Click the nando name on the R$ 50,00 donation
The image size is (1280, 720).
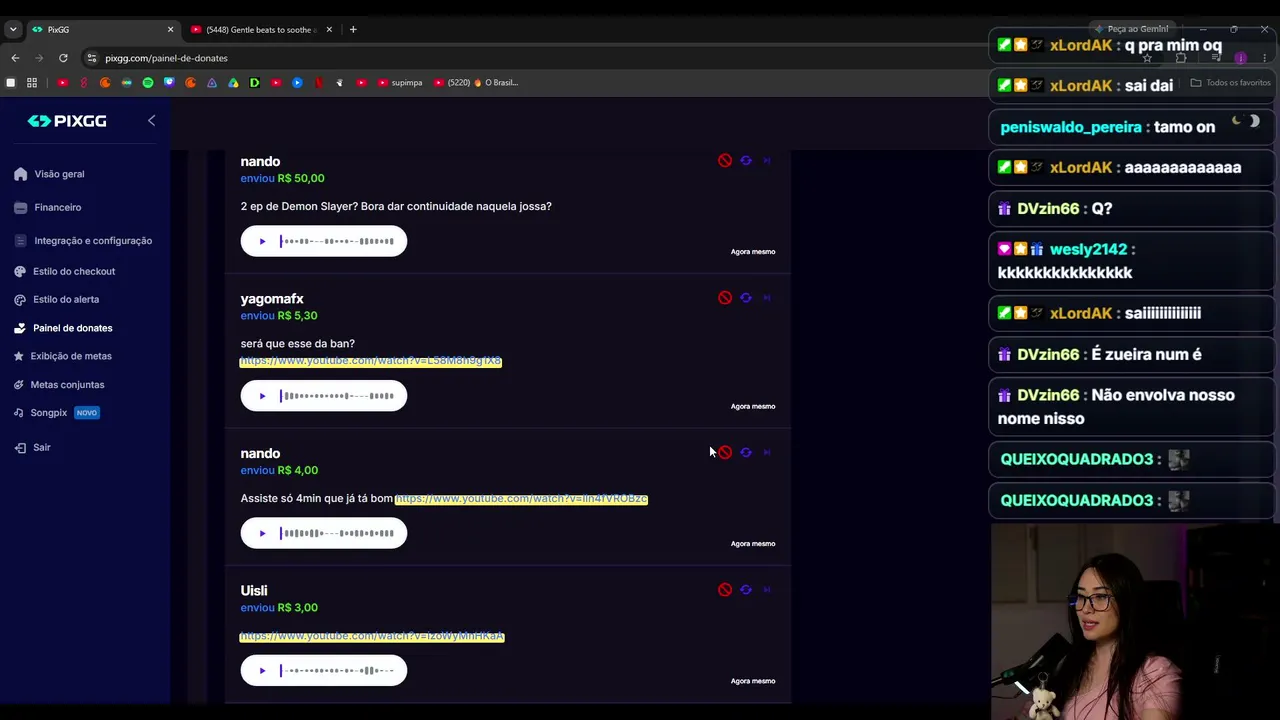(x=260, y=161)
